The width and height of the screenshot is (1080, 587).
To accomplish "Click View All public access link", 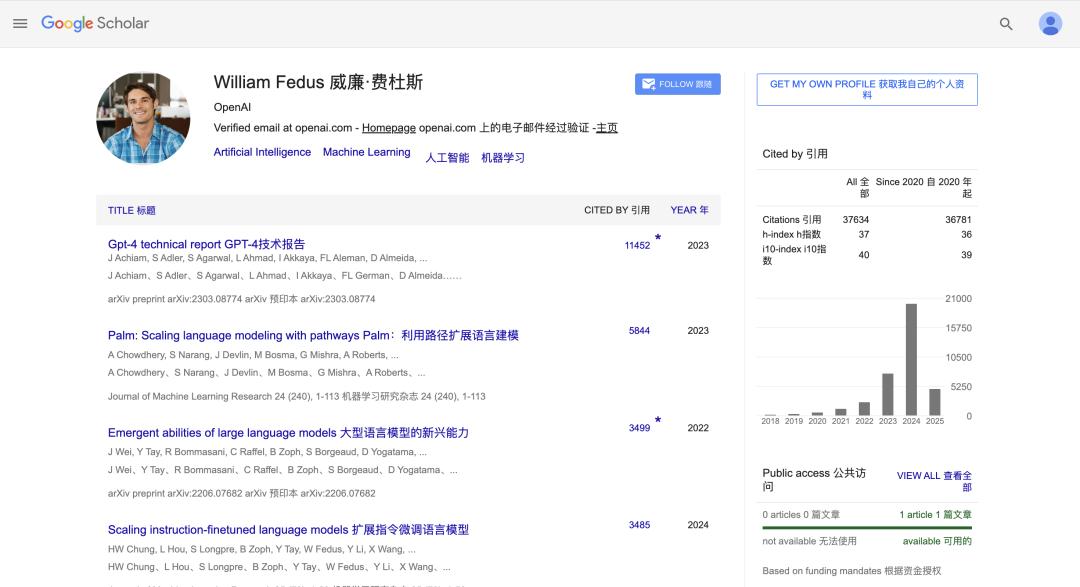I will click(934, 481).
